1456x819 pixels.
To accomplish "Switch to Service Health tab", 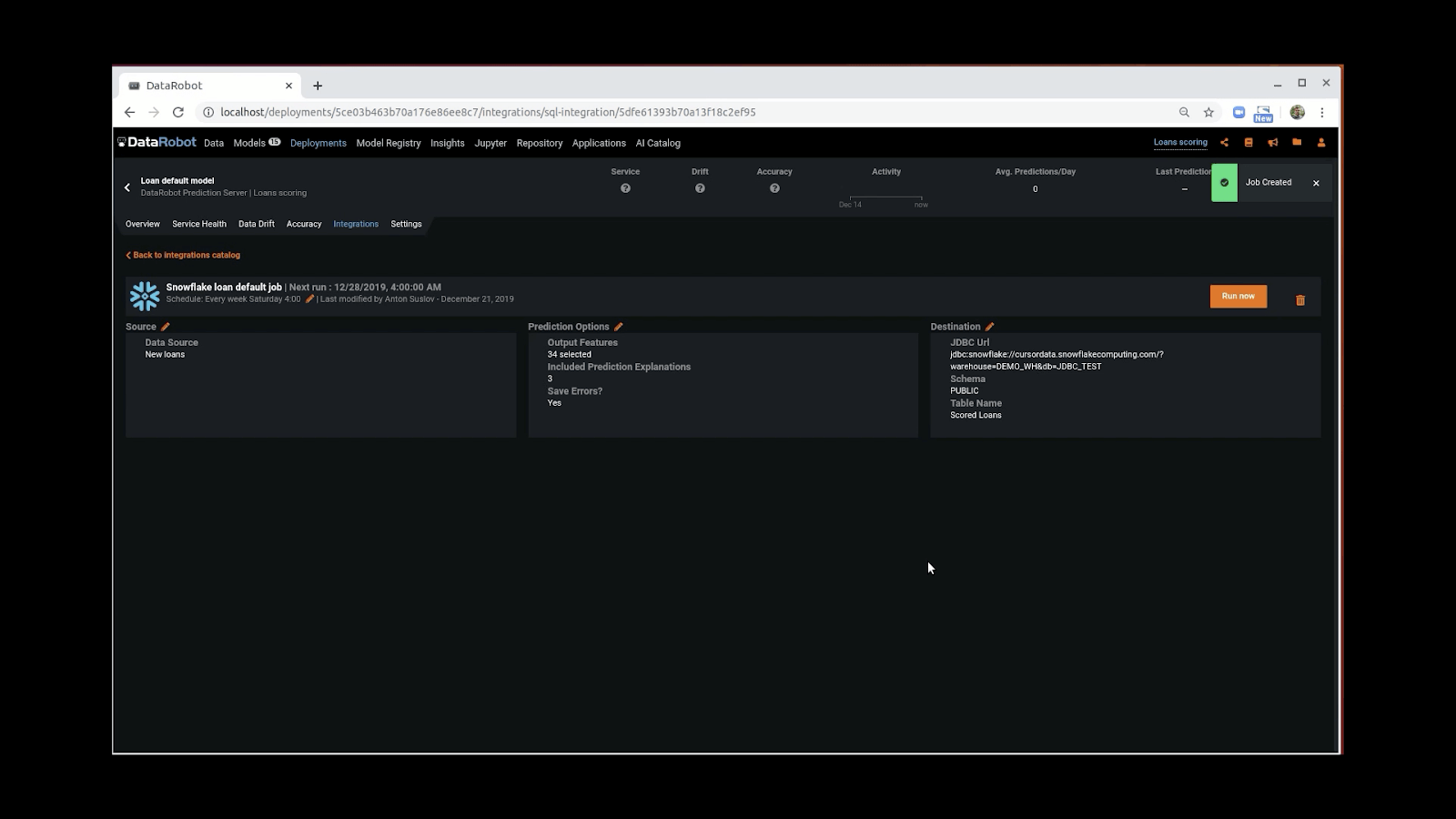I will [199, 224].
